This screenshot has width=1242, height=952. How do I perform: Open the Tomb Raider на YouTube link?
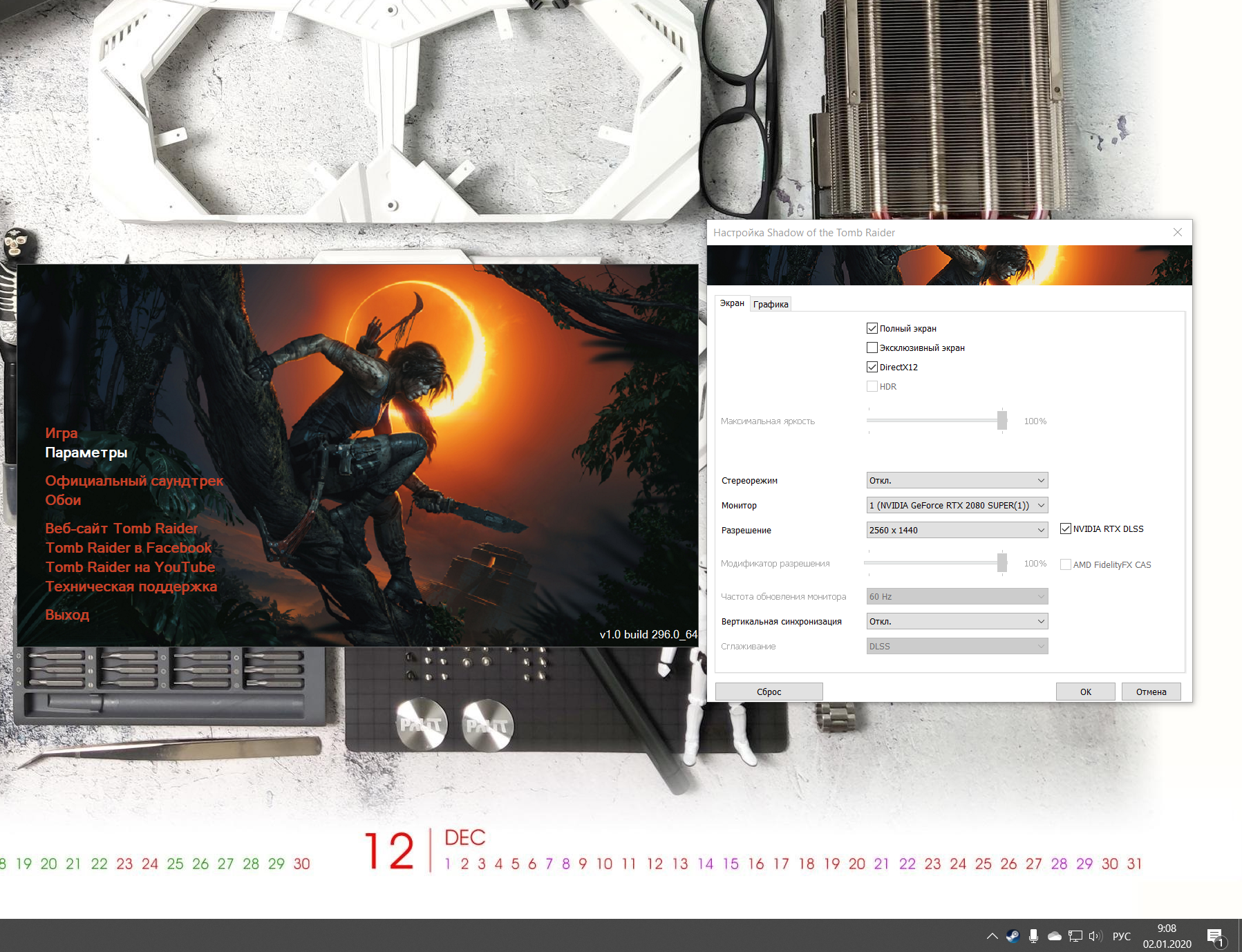pyautogui.click(x=130, y=567)
